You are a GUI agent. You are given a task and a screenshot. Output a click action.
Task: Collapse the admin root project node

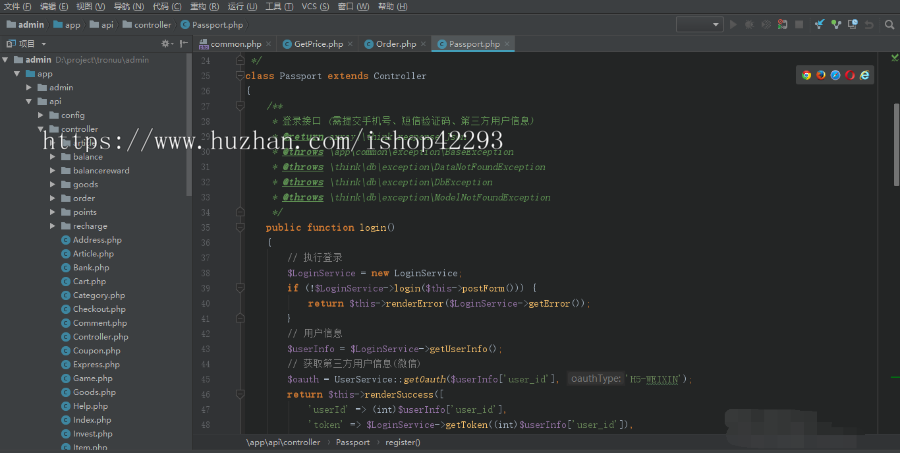coord(5,60)
